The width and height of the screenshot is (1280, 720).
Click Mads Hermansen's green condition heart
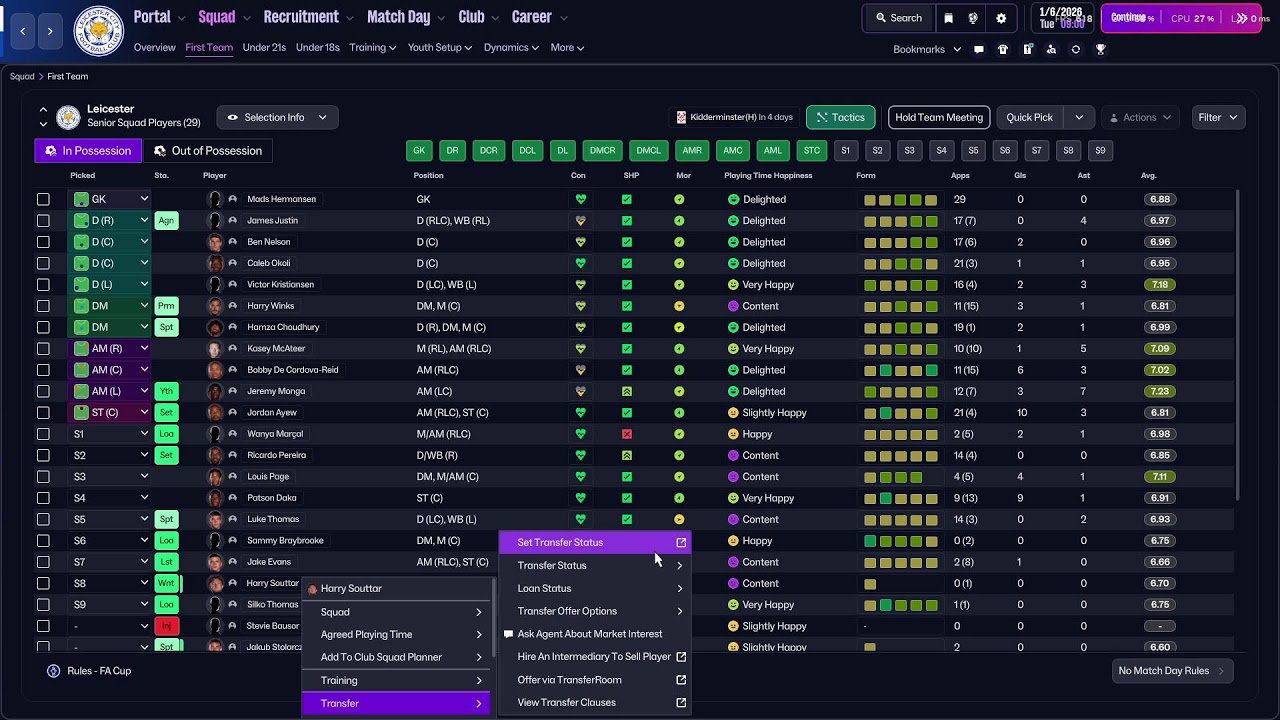[x=580, y=199]
